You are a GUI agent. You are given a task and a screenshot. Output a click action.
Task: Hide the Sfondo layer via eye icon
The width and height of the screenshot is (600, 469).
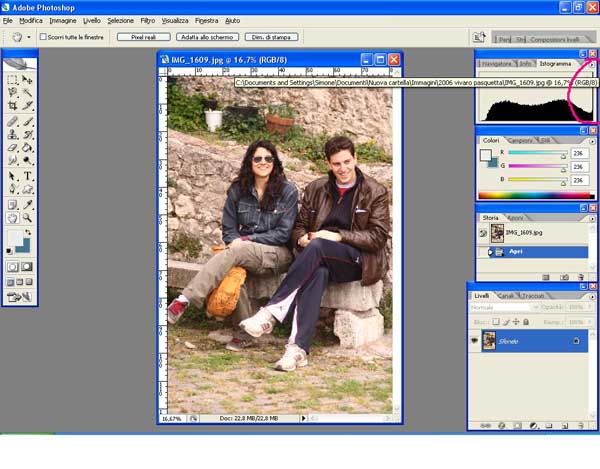[x=475, y=341]
